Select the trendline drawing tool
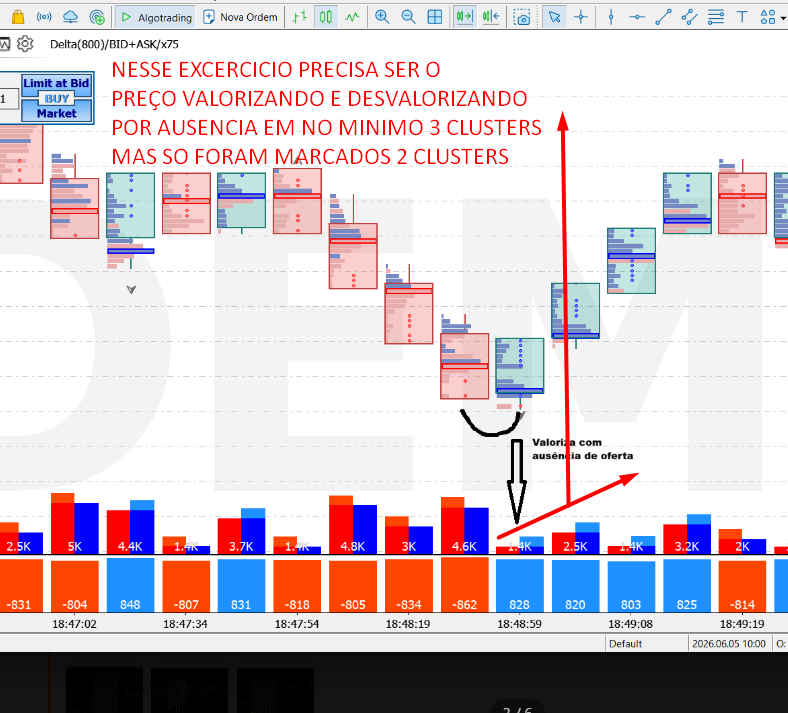The width and height of the screenshot is (788, 713). (x=663, y=17)
